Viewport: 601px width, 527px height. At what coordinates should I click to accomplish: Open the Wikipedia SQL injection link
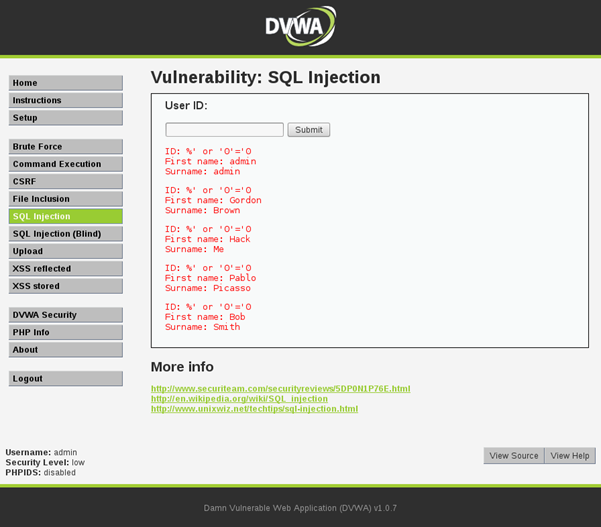pos(239,399)
